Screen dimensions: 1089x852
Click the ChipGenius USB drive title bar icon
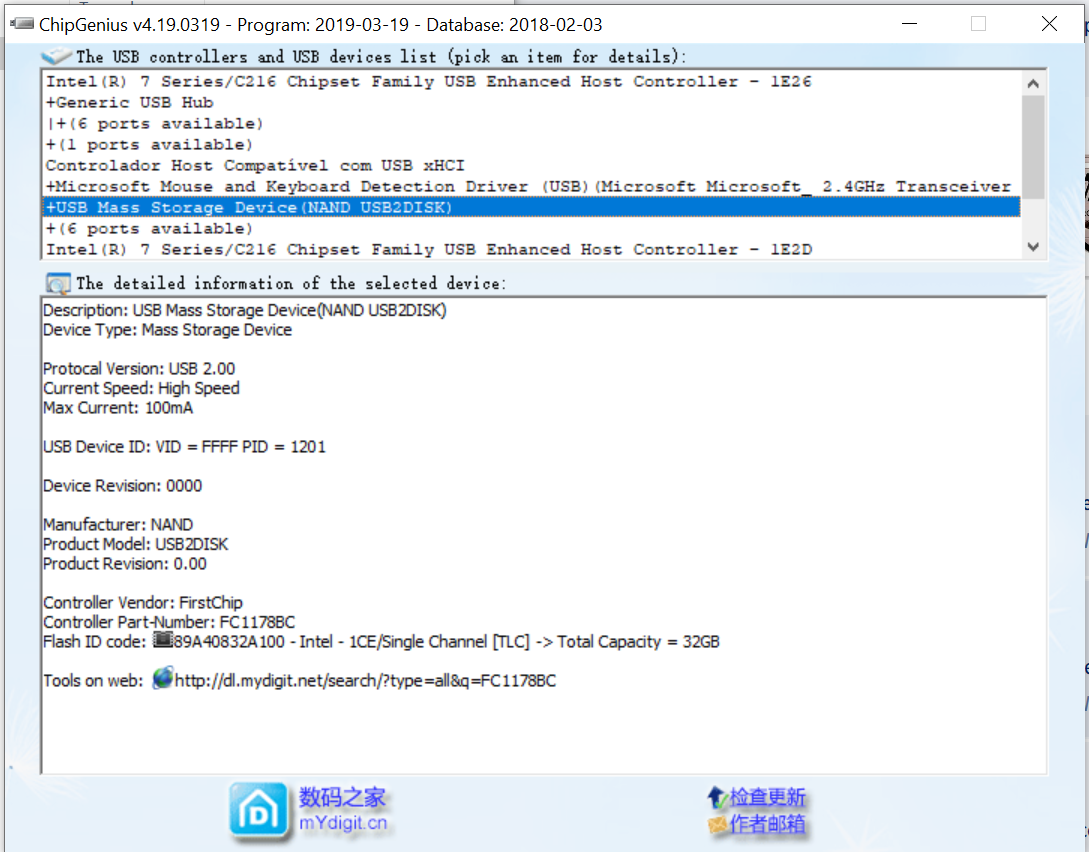click(22, 24)
